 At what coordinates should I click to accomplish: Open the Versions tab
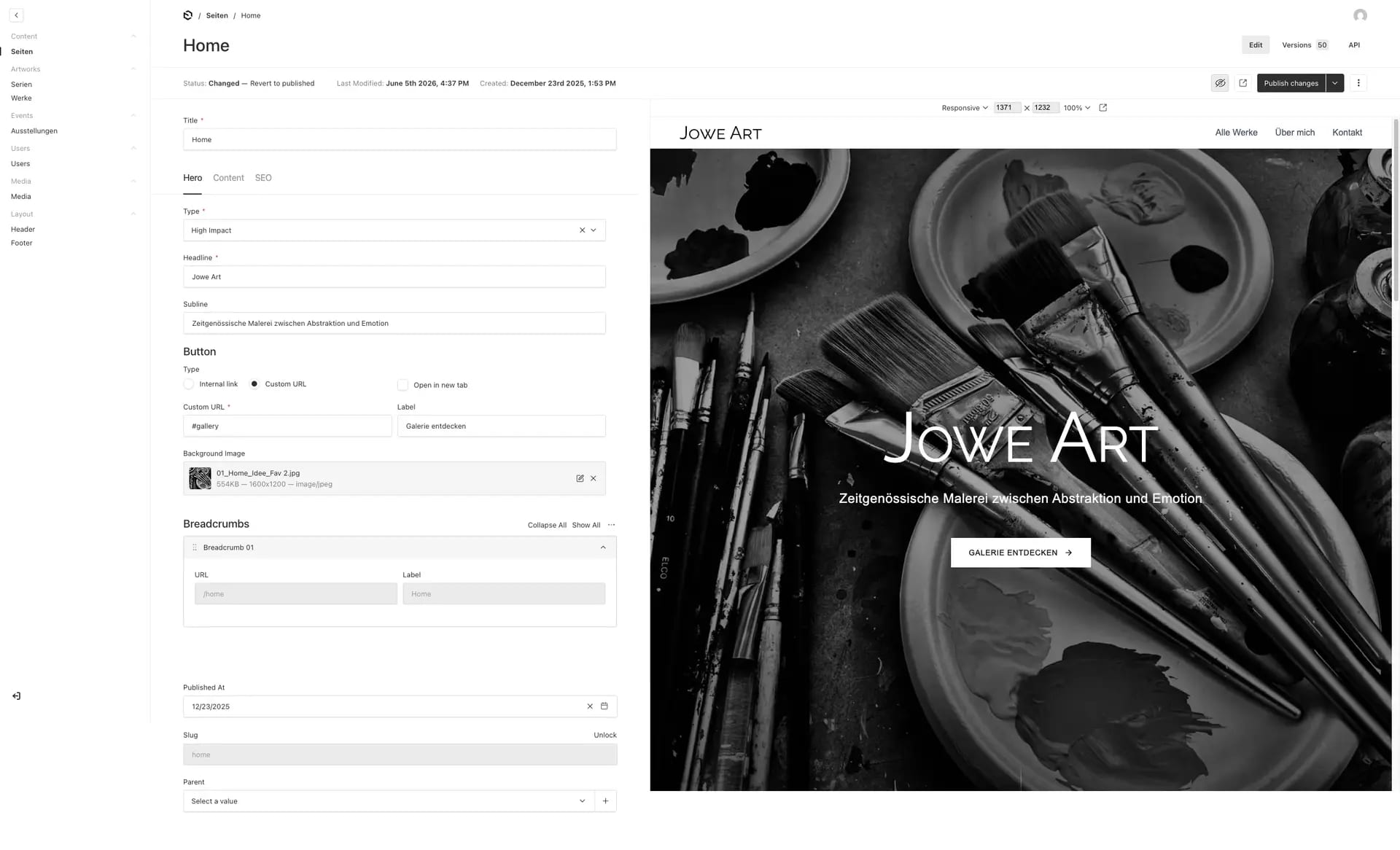[x=1305, y=45]
